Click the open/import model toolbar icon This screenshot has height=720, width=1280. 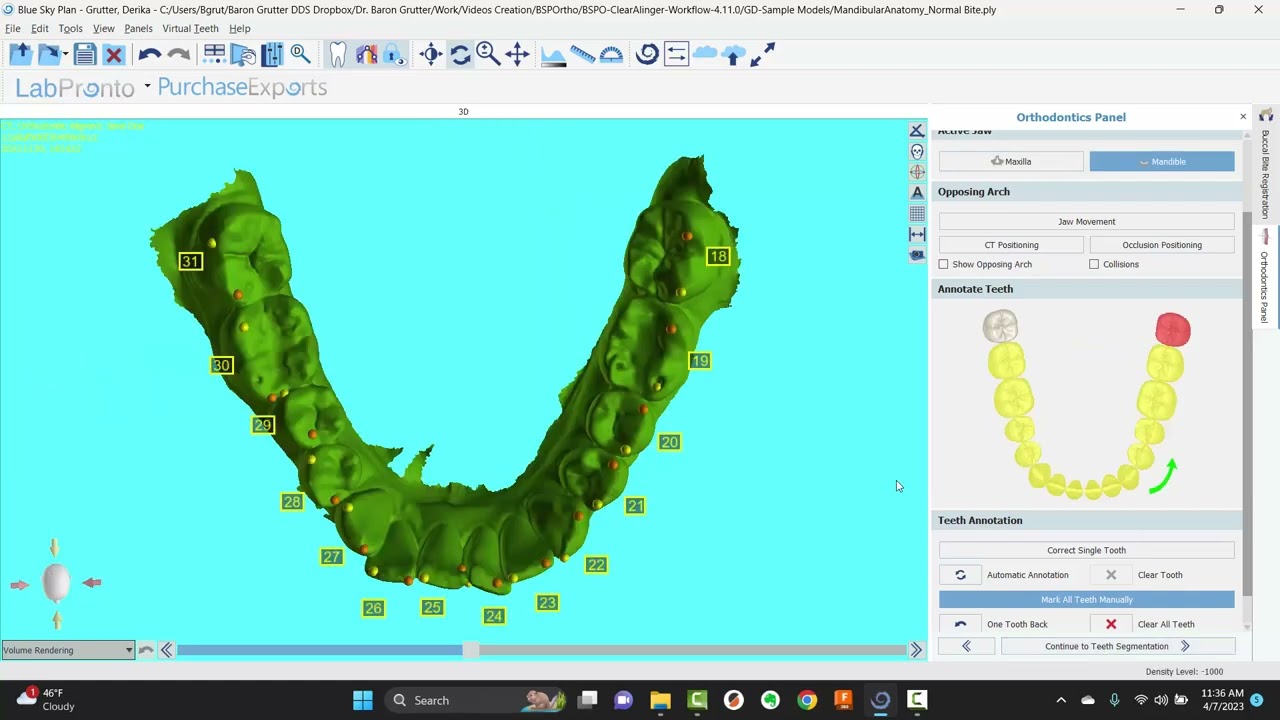point(20,54)
